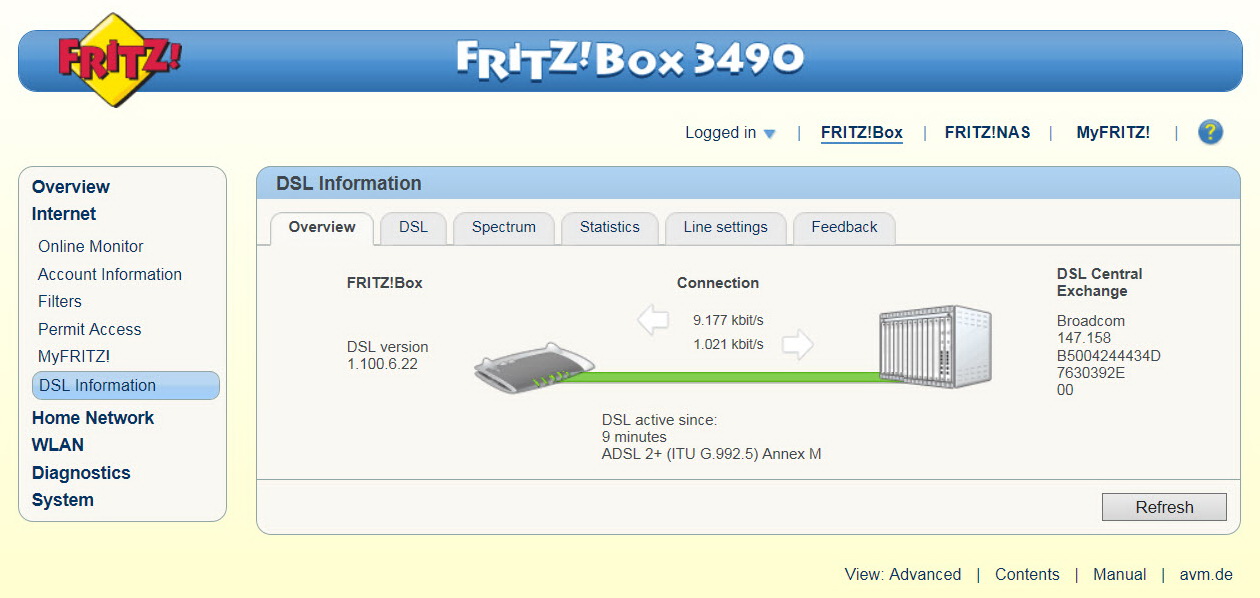Click the Refresh button
The height and width of the screenshot is (598, 1260).
[1164, 507]
